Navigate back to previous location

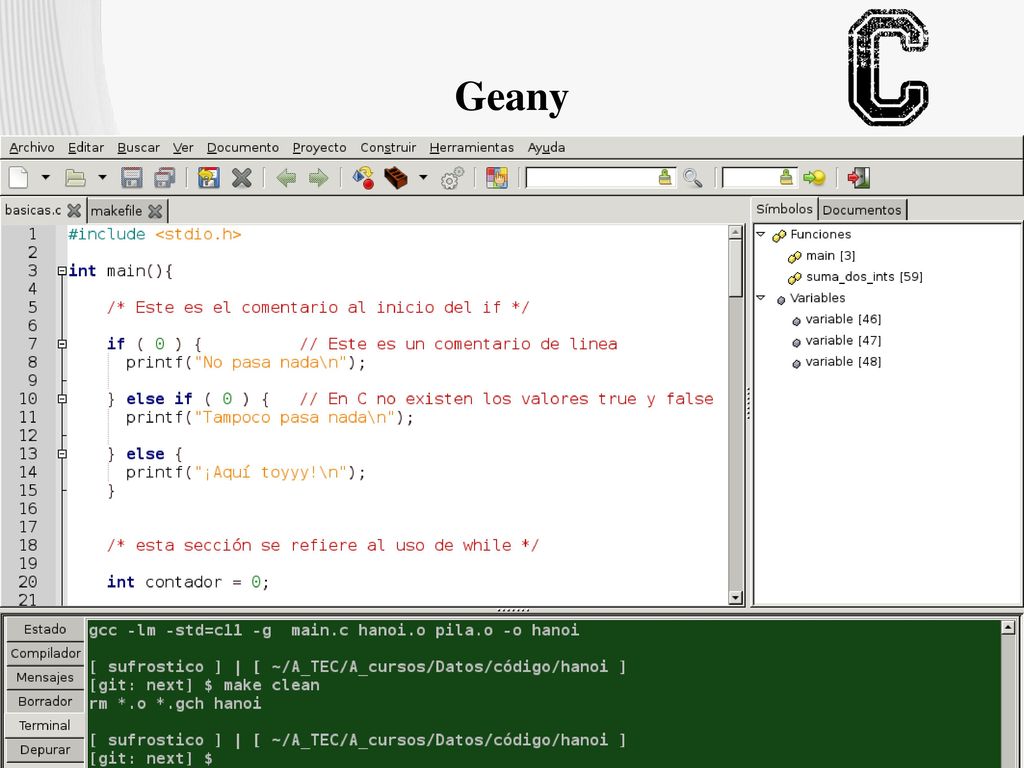(286, 177)
